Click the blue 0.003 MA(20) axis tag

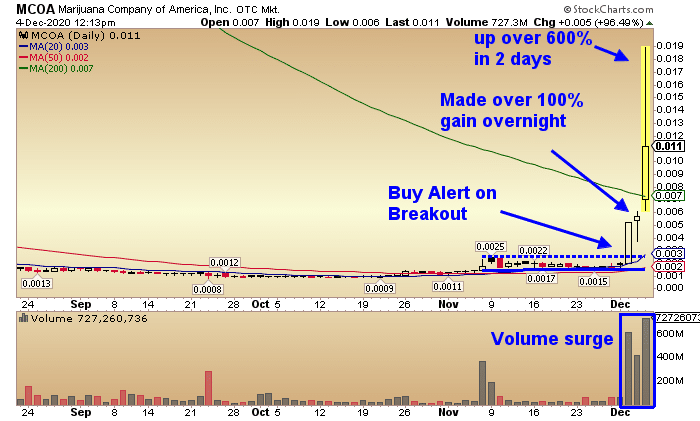[x=669, y=253]
